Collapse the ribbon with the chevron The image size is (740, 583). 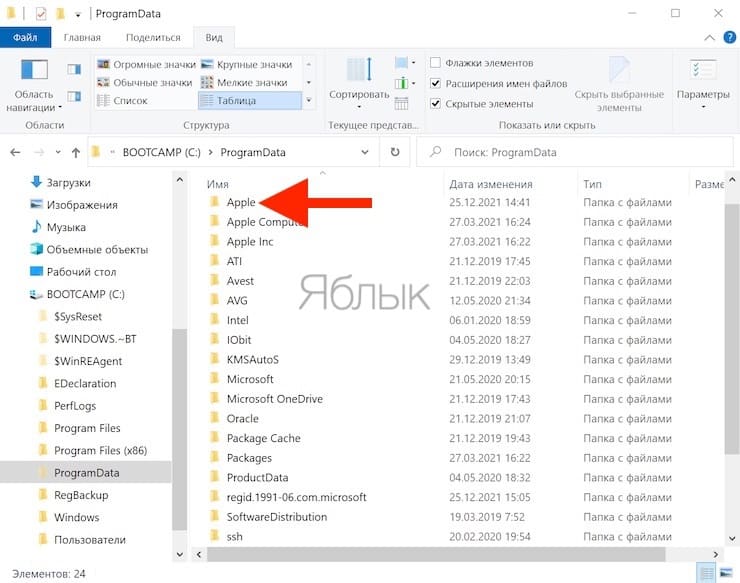[x=709, y=38]
